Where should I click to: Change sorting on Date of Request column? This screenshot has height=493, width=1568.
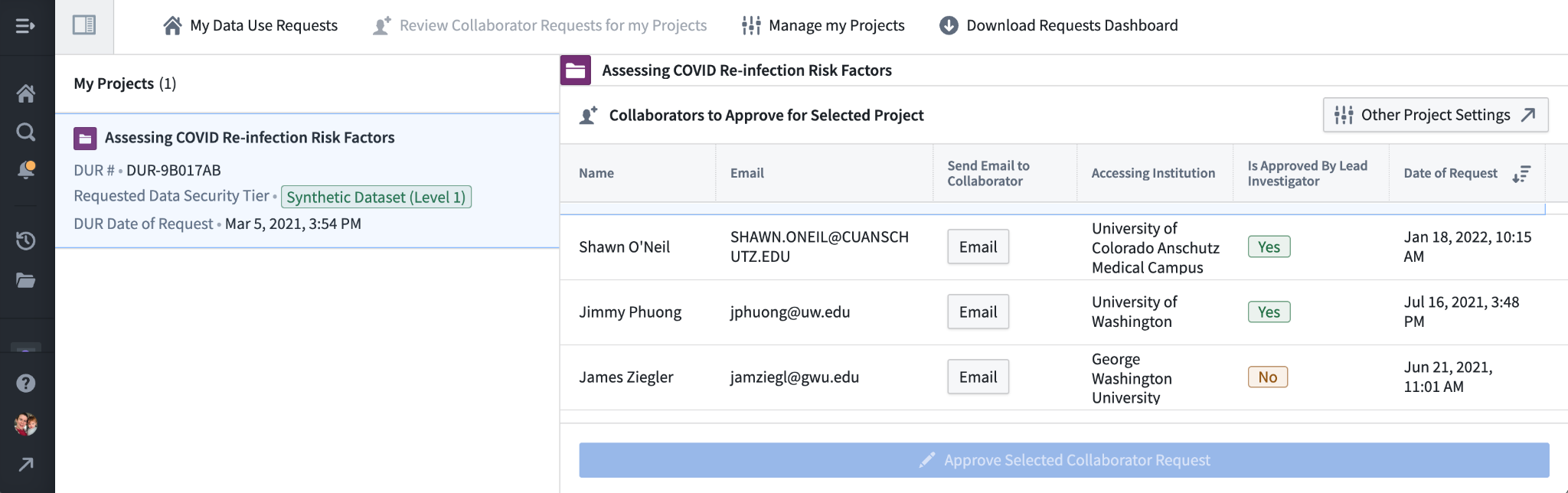tap(1521, 173)
